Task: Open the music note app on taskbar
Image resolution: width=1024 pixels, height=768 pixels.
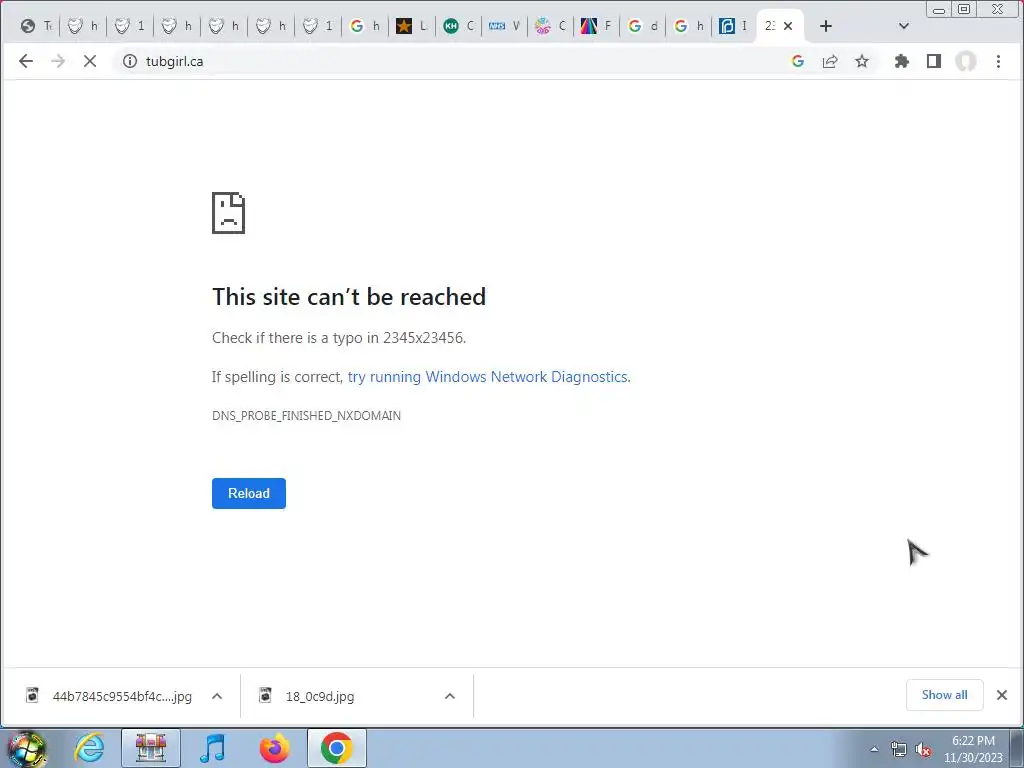Action: (x=212, y=748)
